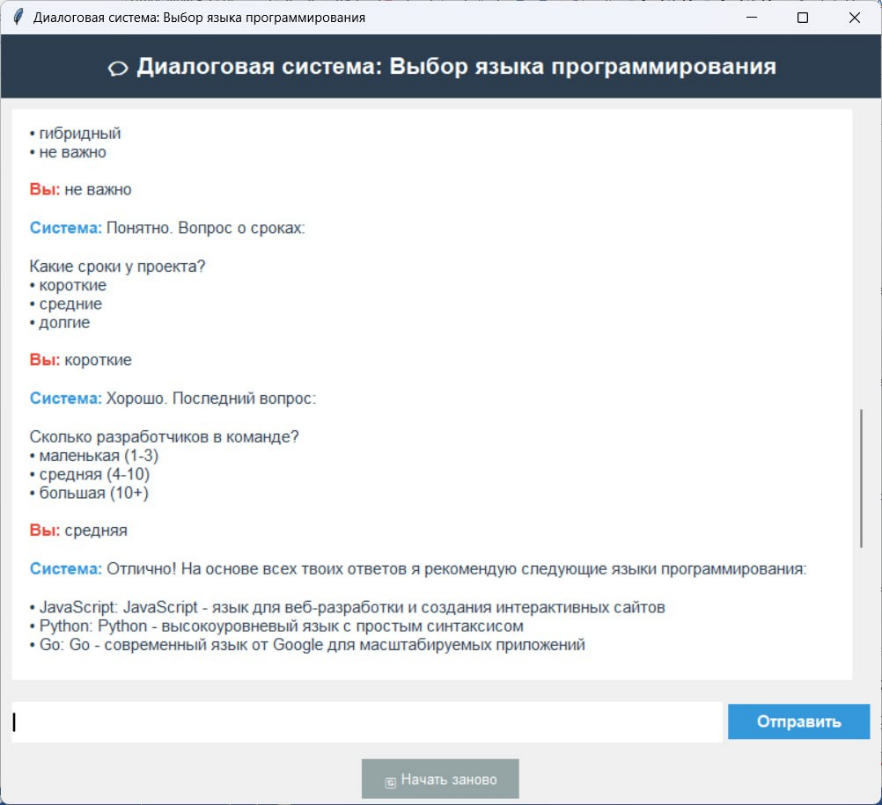Viewport: 882px width, 805px height.
Task: Click the Начать заново button
Action: click(x=440, y=779)
